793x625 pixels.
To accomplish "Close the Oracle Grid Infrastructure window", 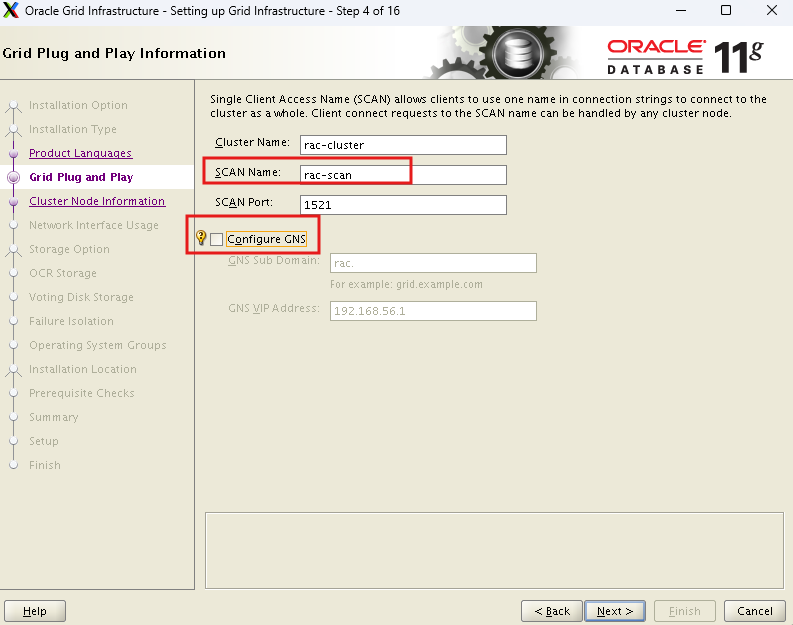I will click(772, 10).
